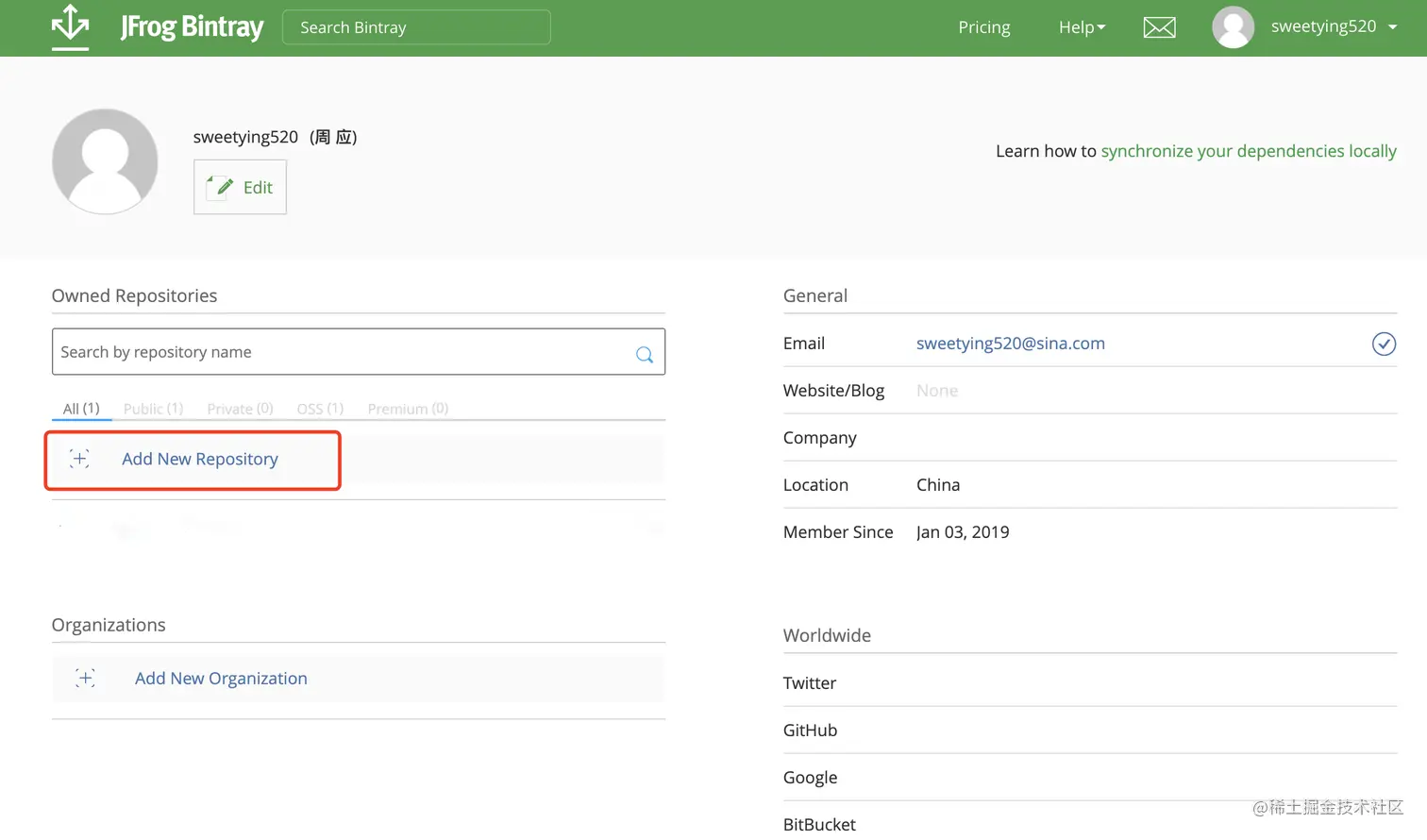The width and height of the screenshot is (1427, 840).
Task: Click the plus icon beside Add New Repository
Action: tap(79, 459)
